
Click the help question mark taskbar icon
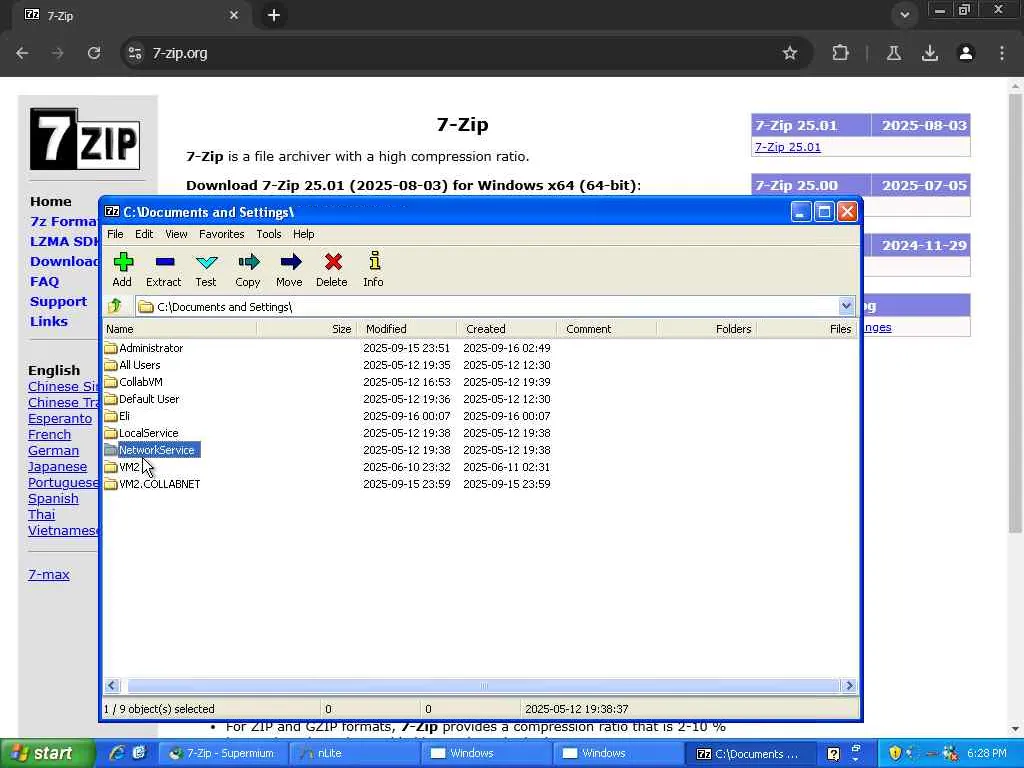[833, 754]
